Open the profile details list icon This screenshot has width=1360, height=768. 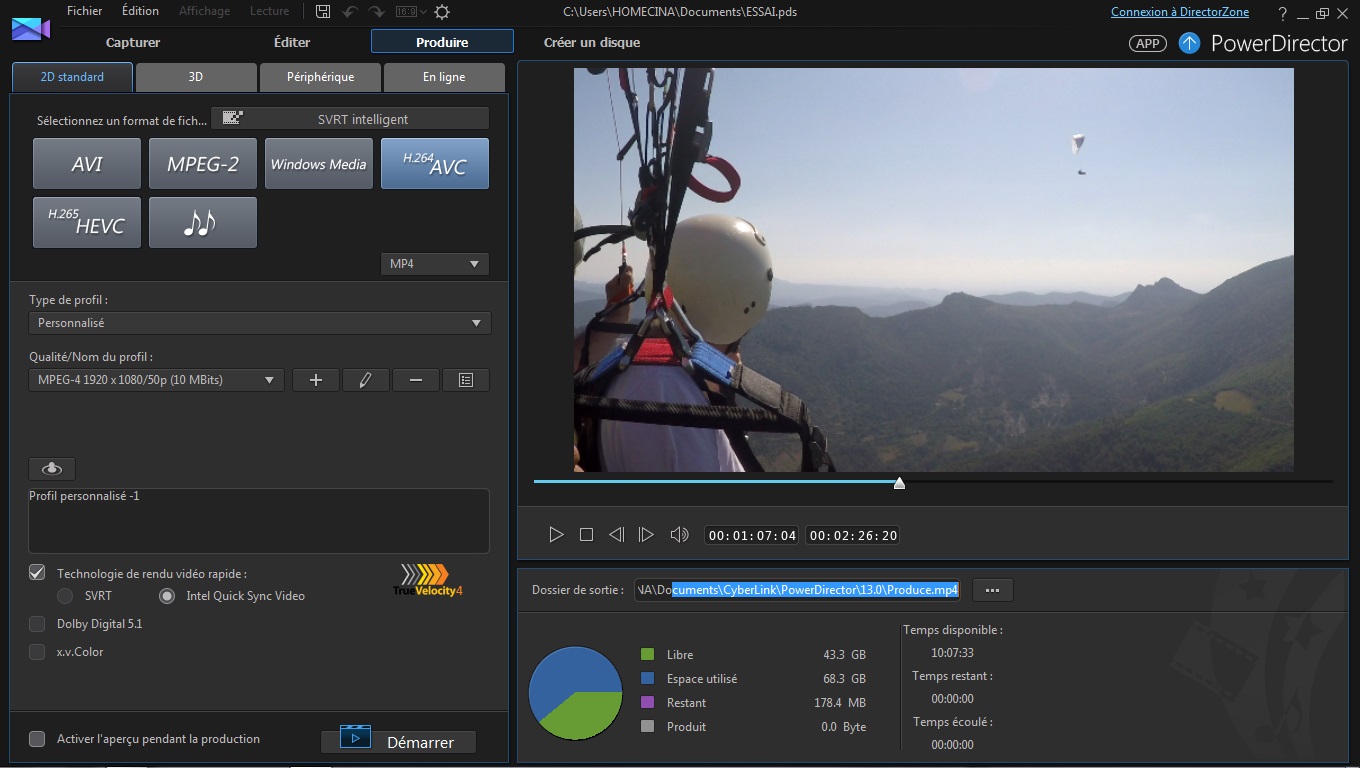pyautogui.click(x=466, y=380)
